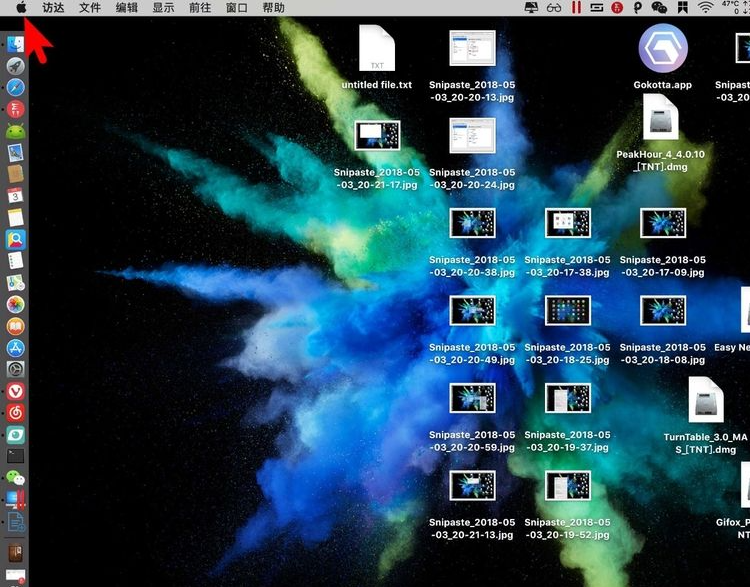Select Snipaste_2018-05-03_20-20-13.jpg thumbnail
Image resolution: width=750 pixels, height=587 pixels.
[x=472, y=50]
